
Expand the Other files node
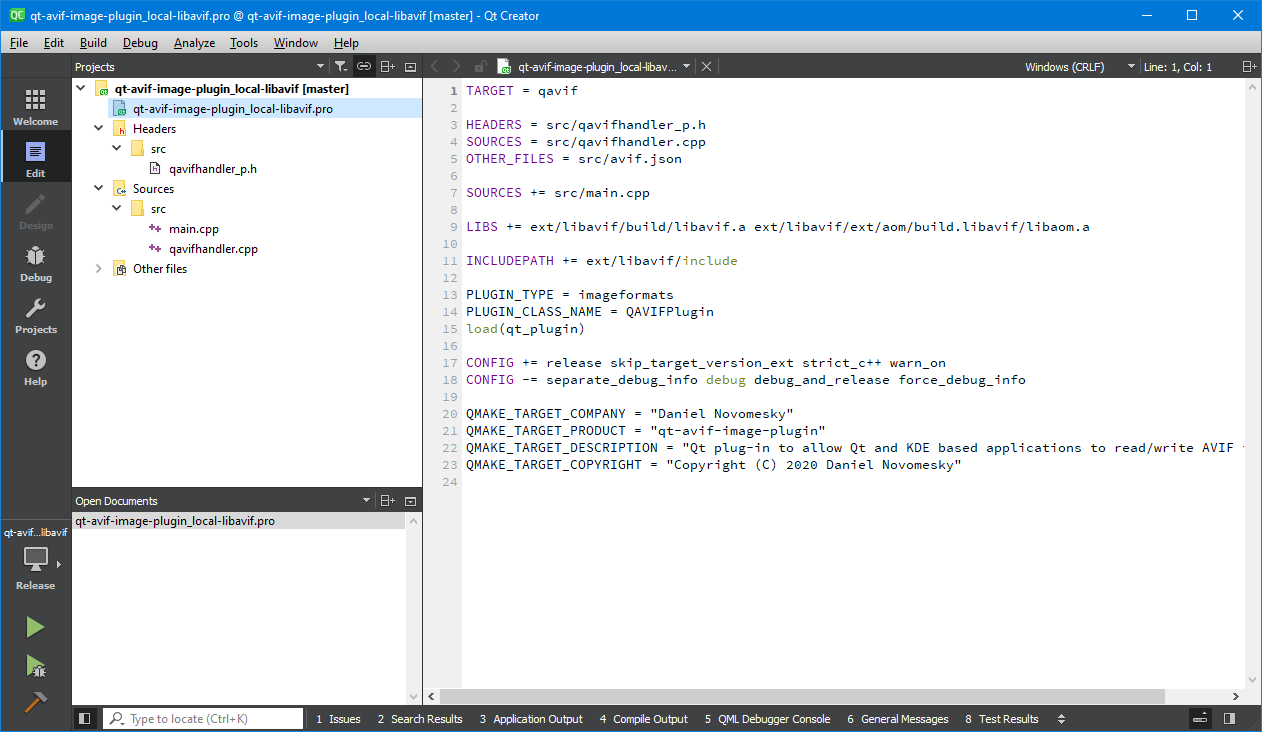[98, 268]
